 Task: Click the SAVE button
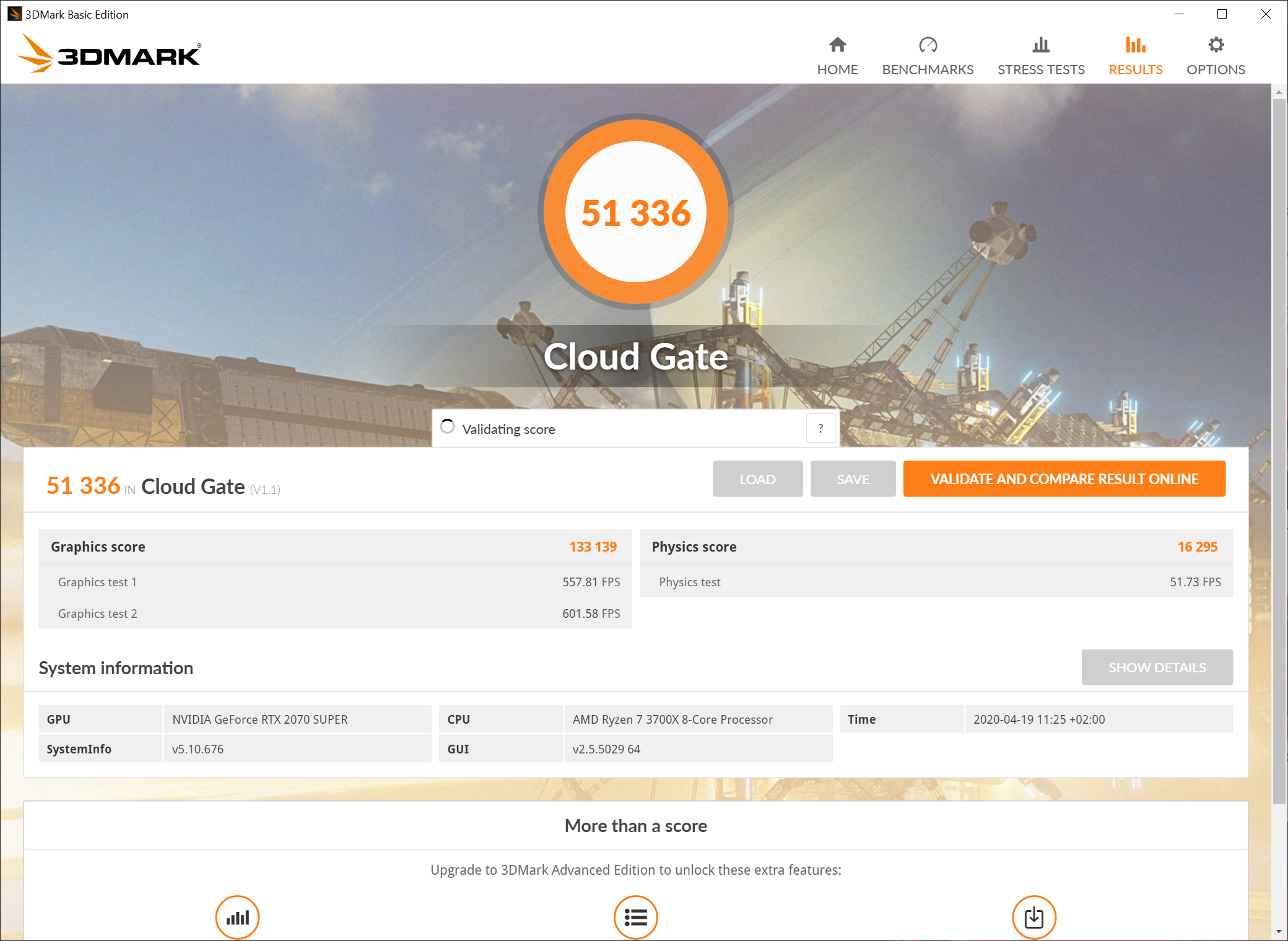coord(853,479)
